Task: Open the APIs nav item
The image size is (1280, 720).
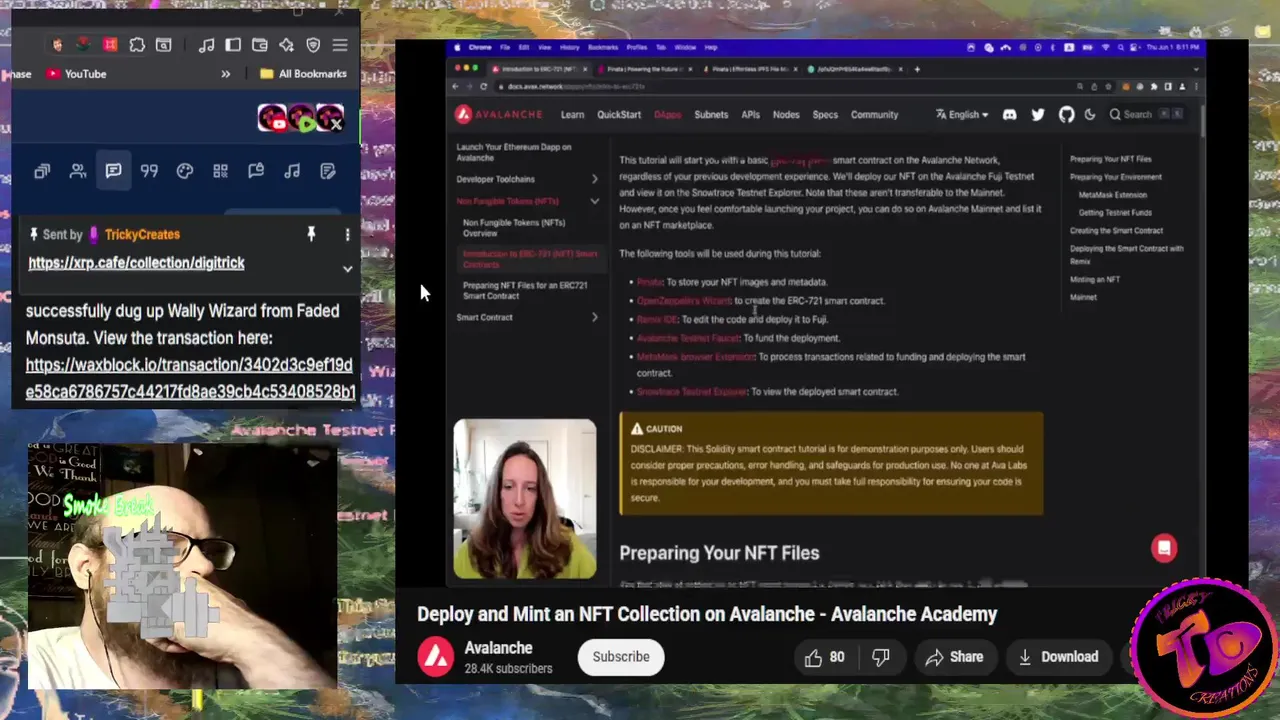Action: tap(750, 115)
